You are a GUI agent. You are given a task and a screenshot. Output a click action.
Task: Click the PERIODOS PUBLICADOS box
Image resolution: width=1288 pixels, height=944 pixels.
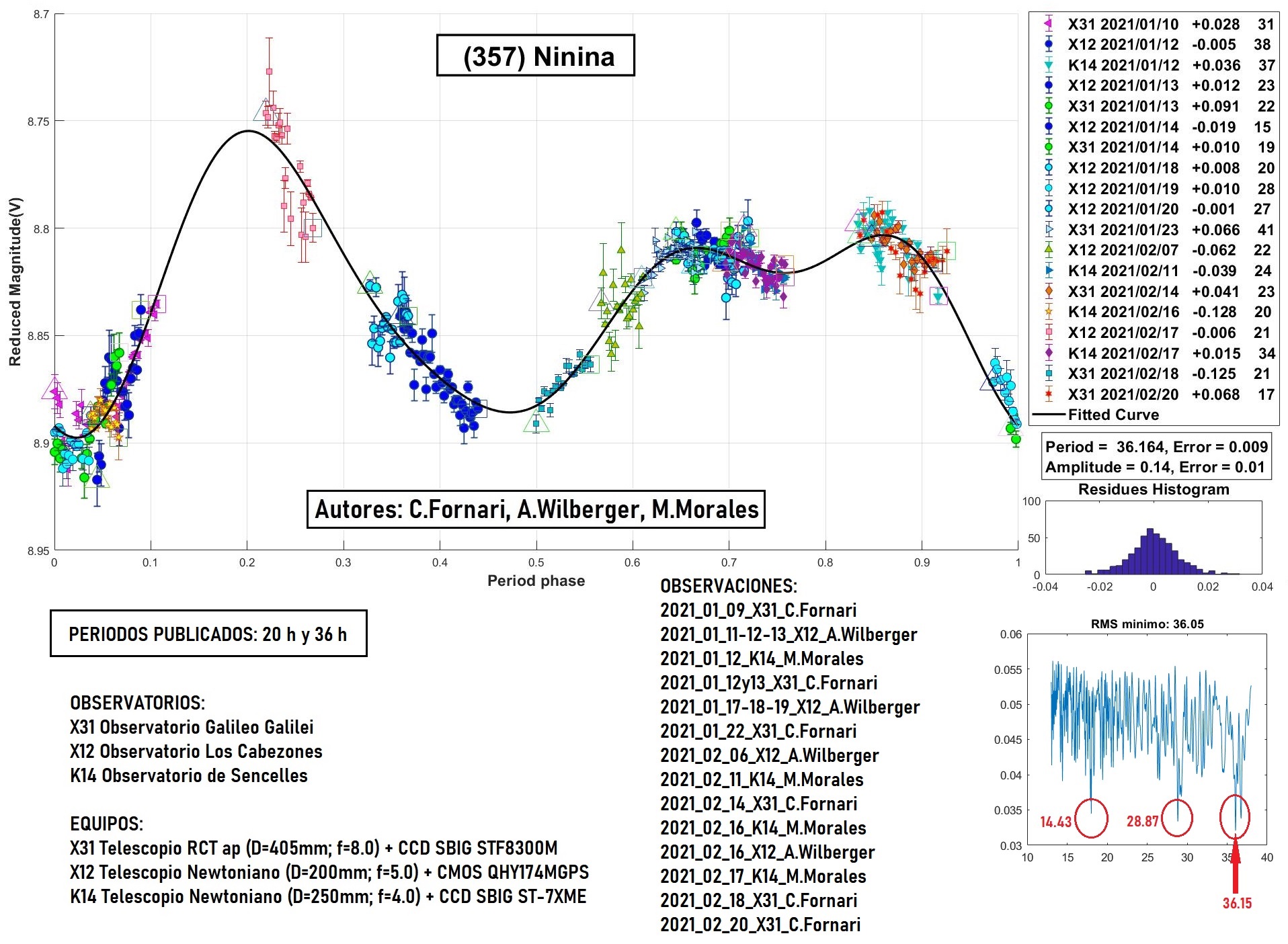click(x=208, y=634)
